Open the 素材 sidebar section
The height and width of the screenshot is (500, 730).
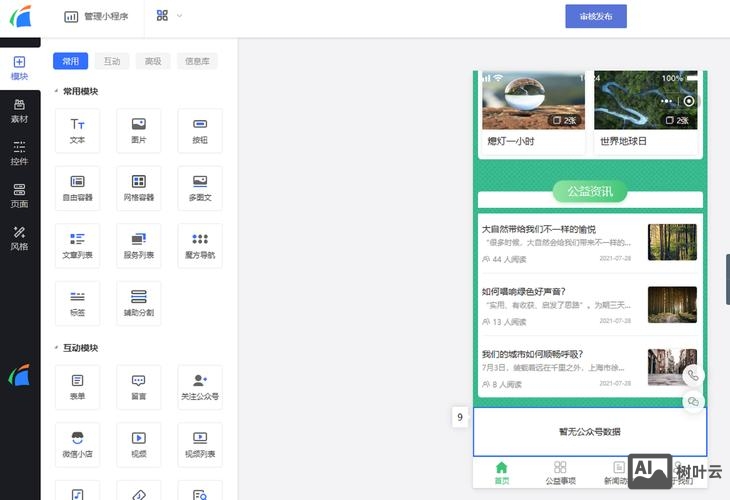click(x=19, y=111)
